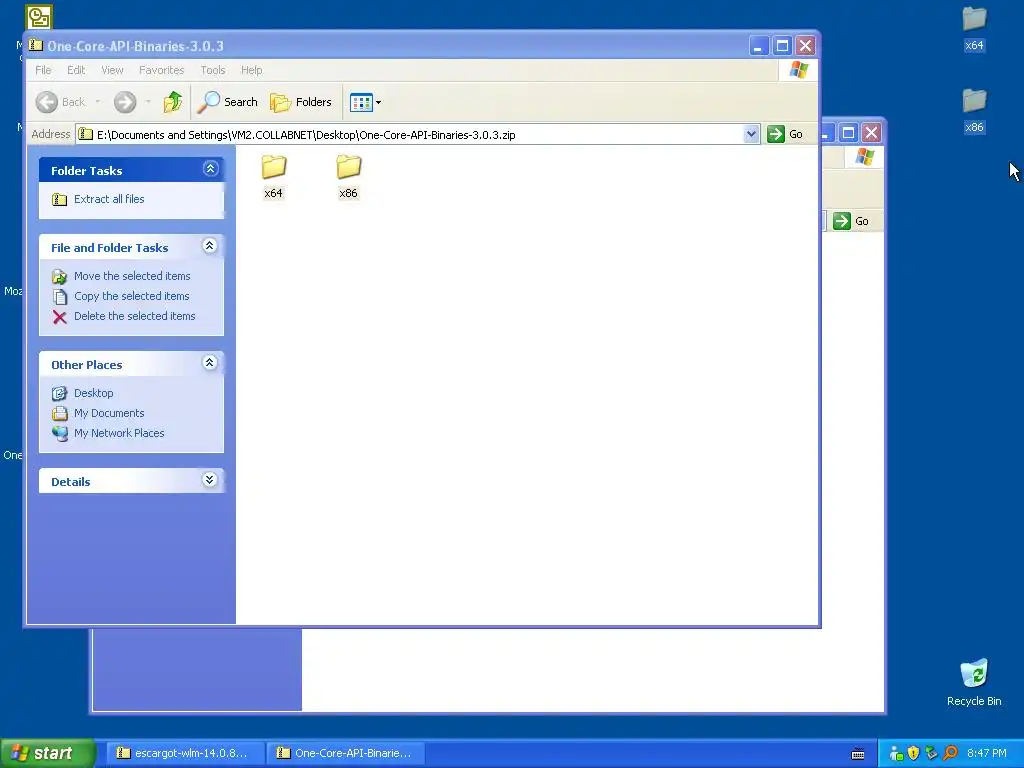Expand the Address bar dropdown

point(751,134)
